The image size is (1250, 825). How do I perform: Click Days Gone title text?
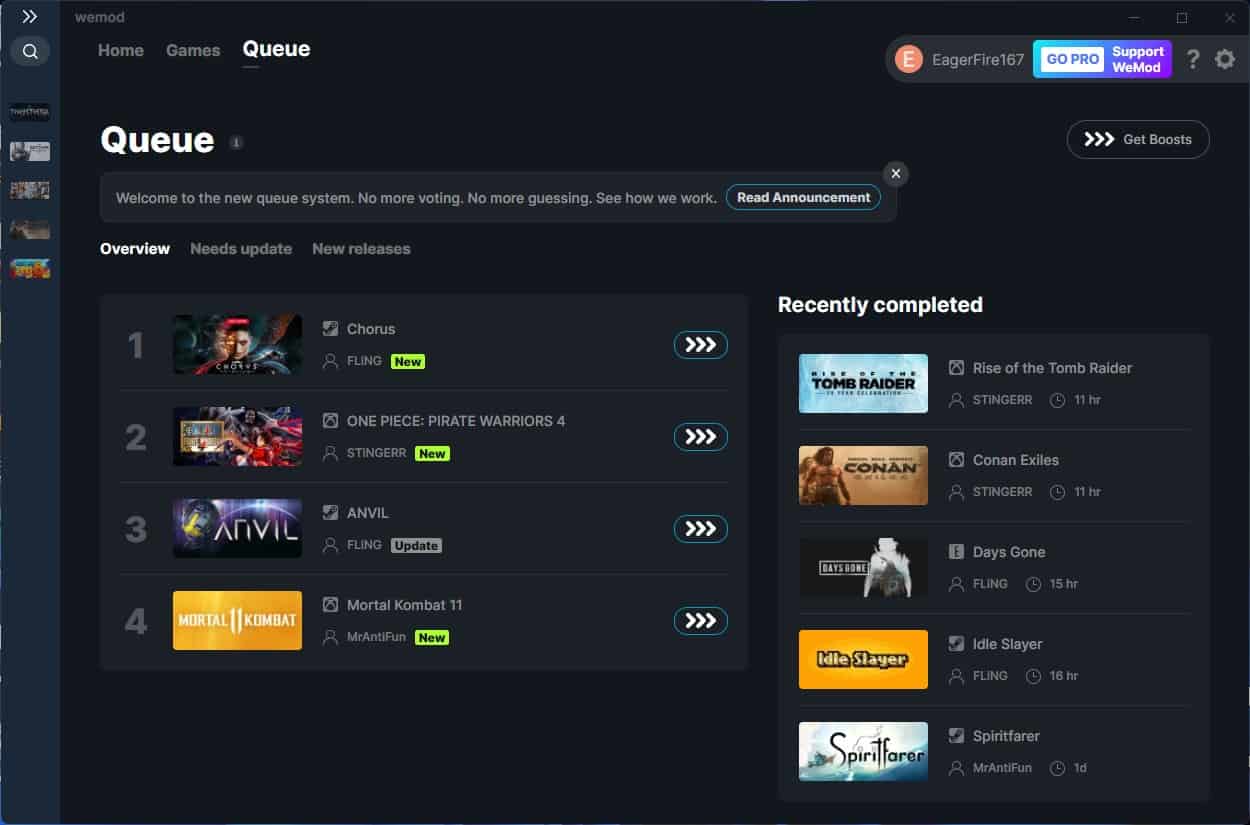coord(1009,552)
